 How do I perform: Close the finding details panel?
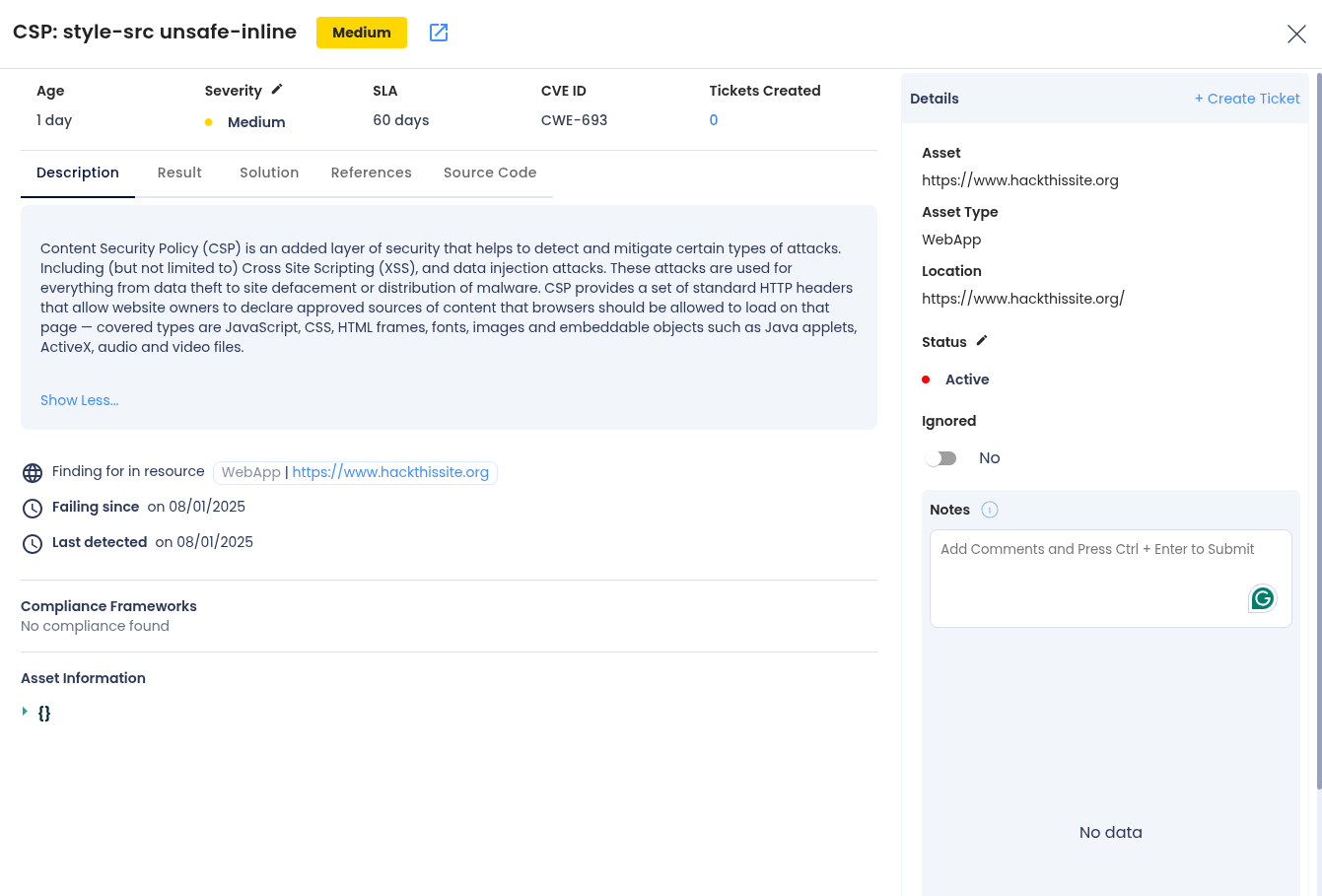(1296, 34)
